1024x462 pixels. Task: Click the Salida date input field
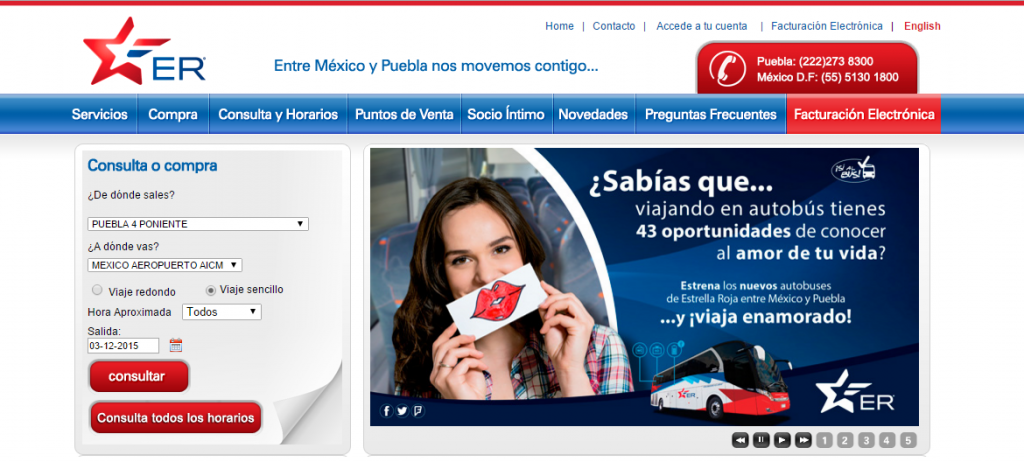pos(123,346)
